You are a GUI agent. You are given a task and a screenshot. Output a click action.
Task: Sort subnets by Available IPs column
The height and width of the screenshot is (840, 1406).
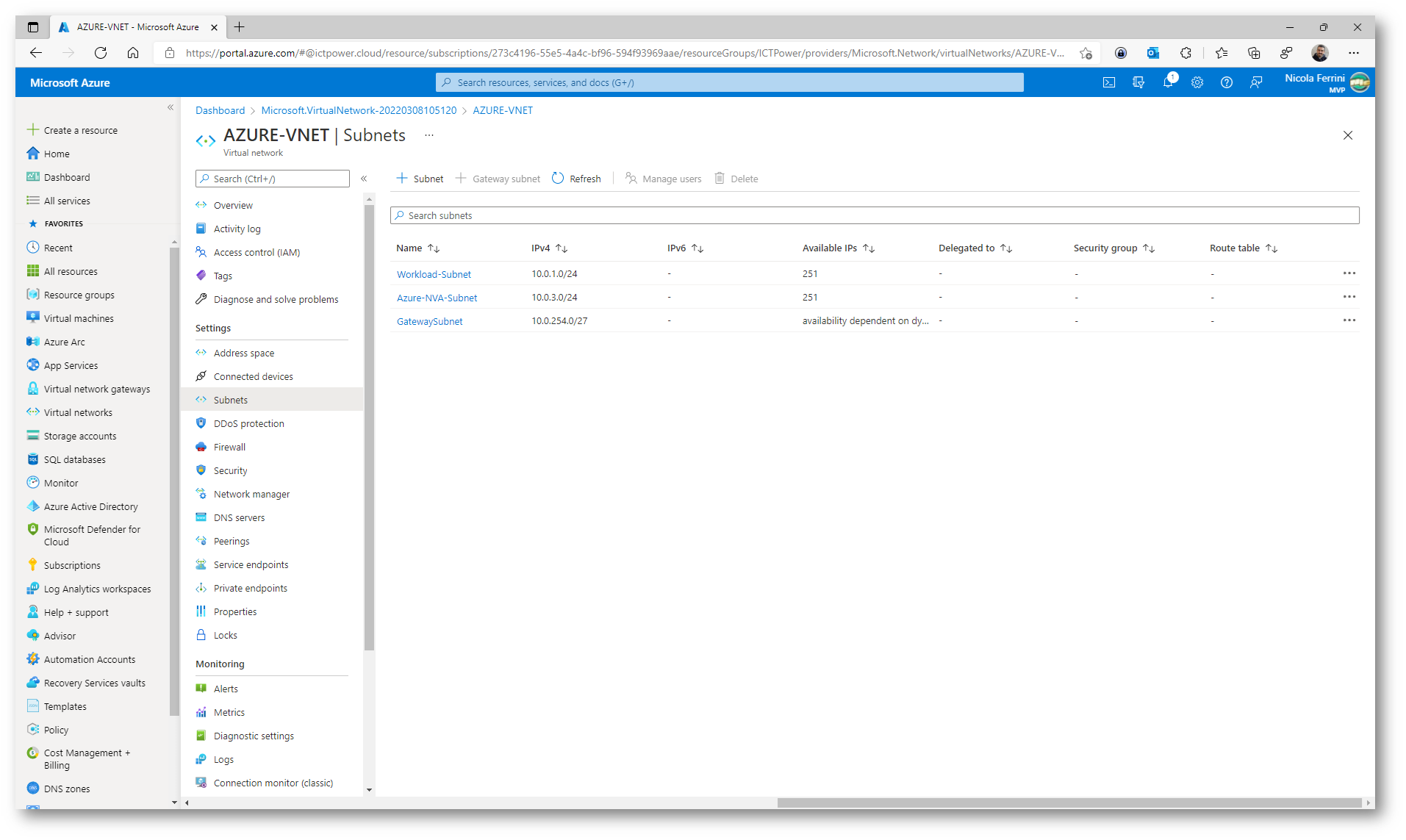click(x=838, y=248)
